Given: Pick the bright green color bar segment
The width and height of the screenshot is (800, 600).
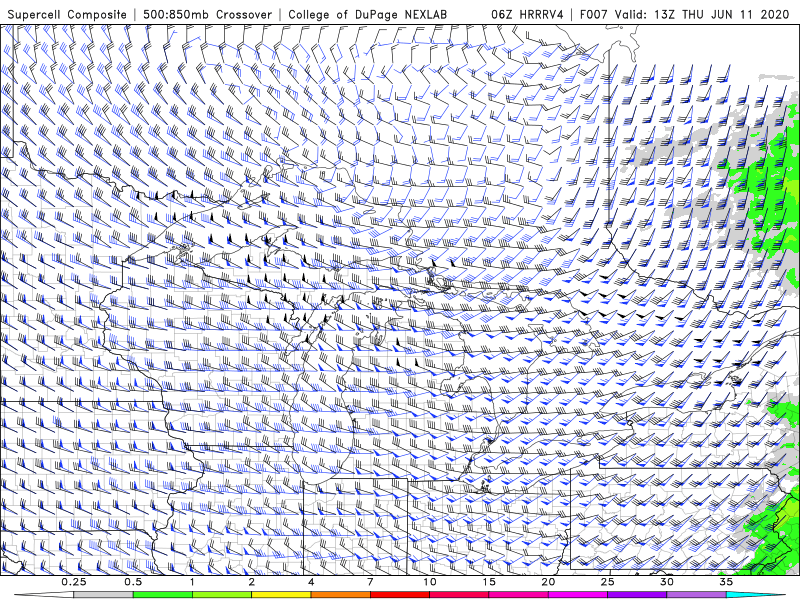Looking at the screenshot, I should (x=163, y=595).
